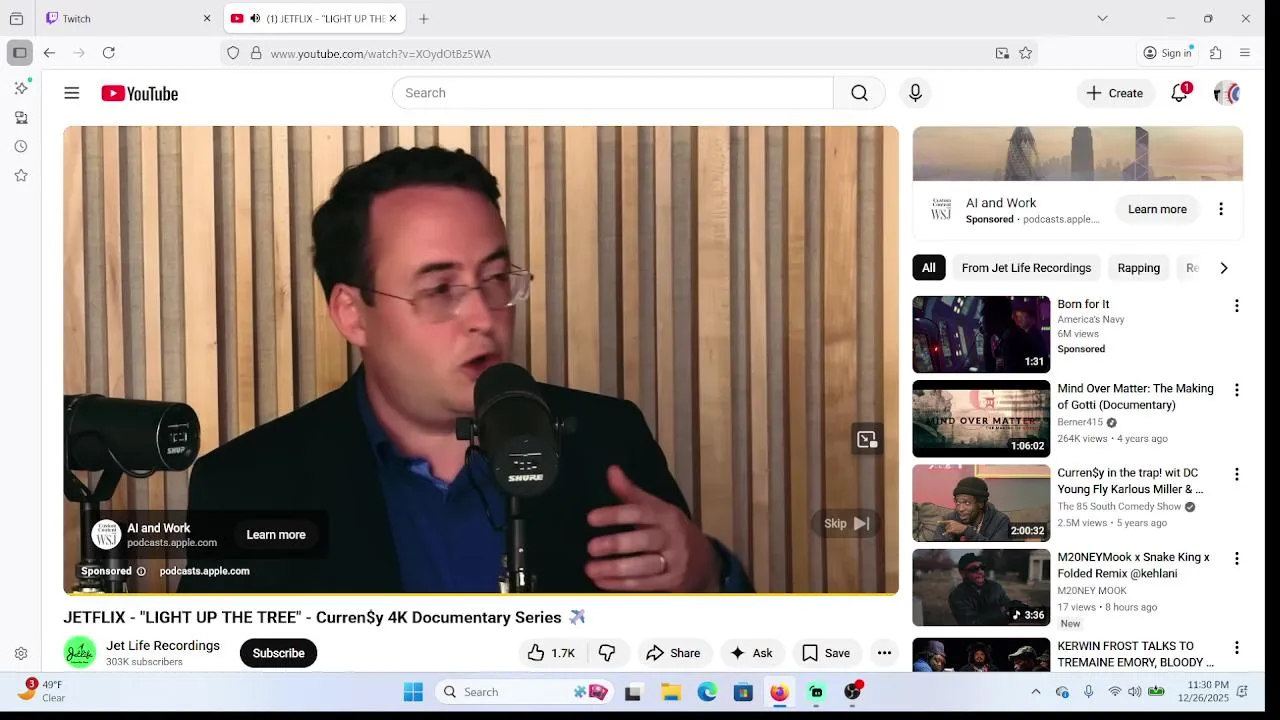Select the All filter chip
The image size is (1280, 720).
[x=929, y=268]
